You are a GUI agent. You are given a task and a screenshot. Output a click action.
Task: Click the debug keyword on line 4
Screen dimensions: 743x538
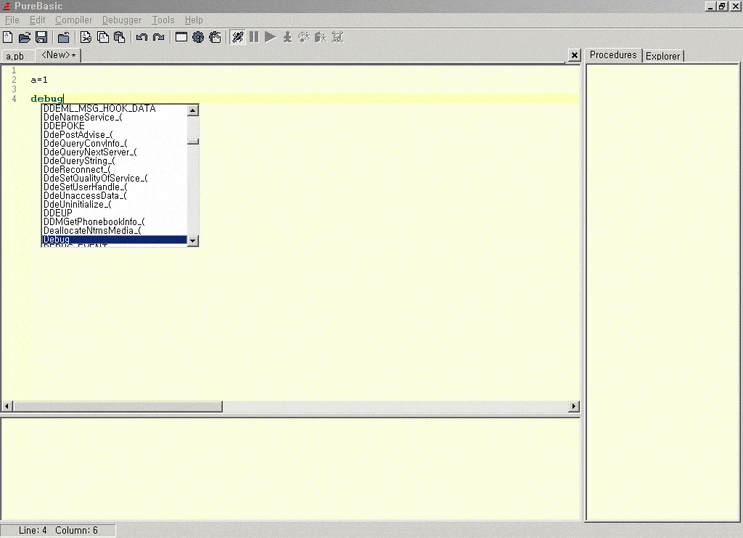click(x=46, y=99)
